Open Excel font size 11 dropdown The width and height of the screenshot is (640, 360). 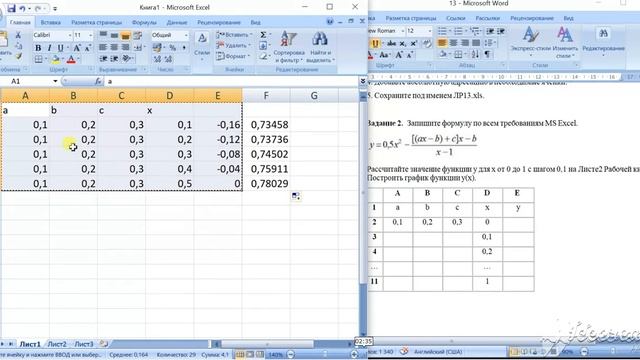pyautogui.click(x=90, y=36)
